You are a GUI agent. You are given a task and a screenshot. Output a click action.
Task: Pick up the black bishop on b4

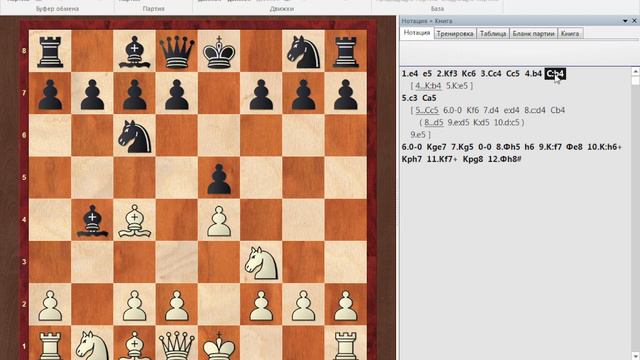point(92,220)
